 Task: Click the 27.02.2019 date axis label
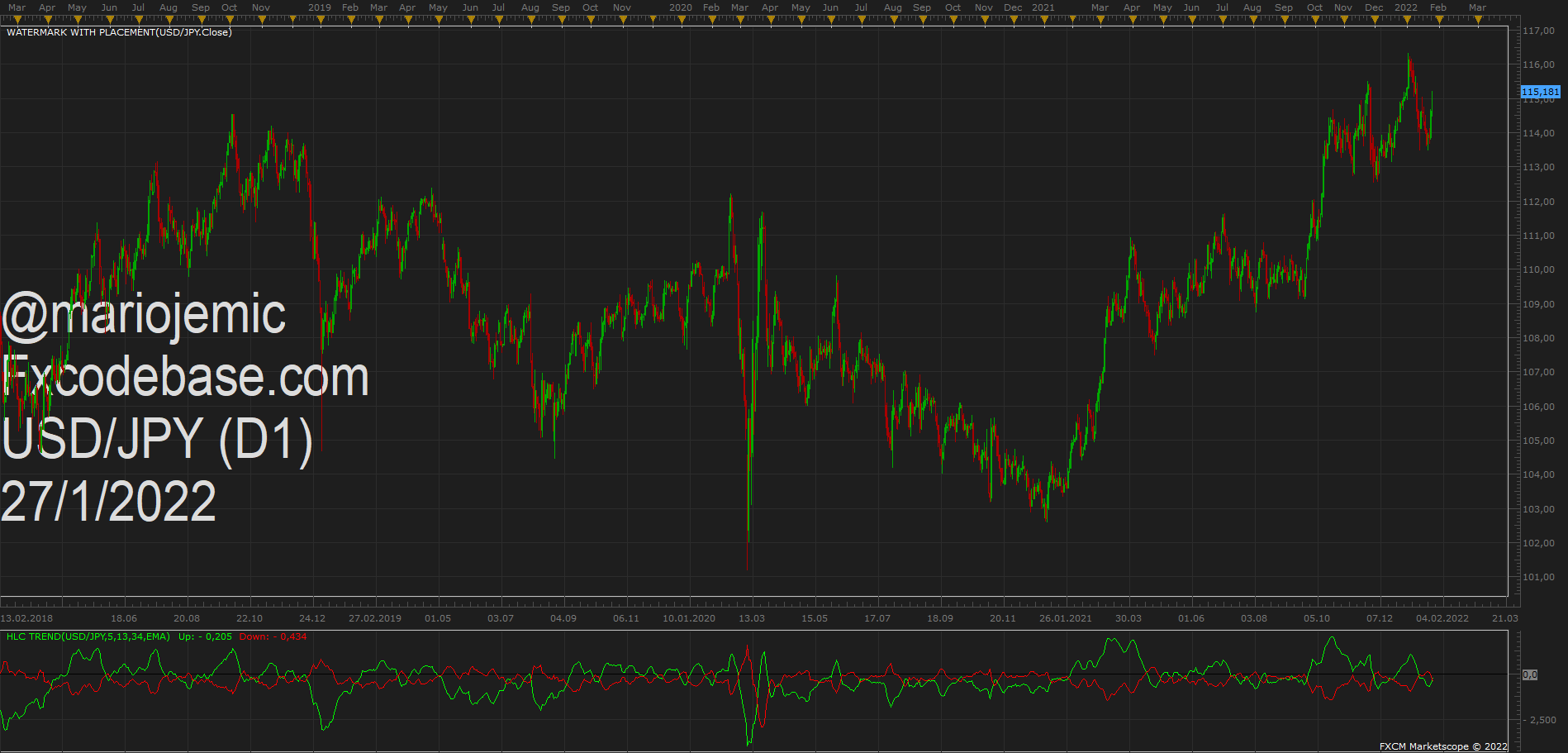click(x=375, y=618)
